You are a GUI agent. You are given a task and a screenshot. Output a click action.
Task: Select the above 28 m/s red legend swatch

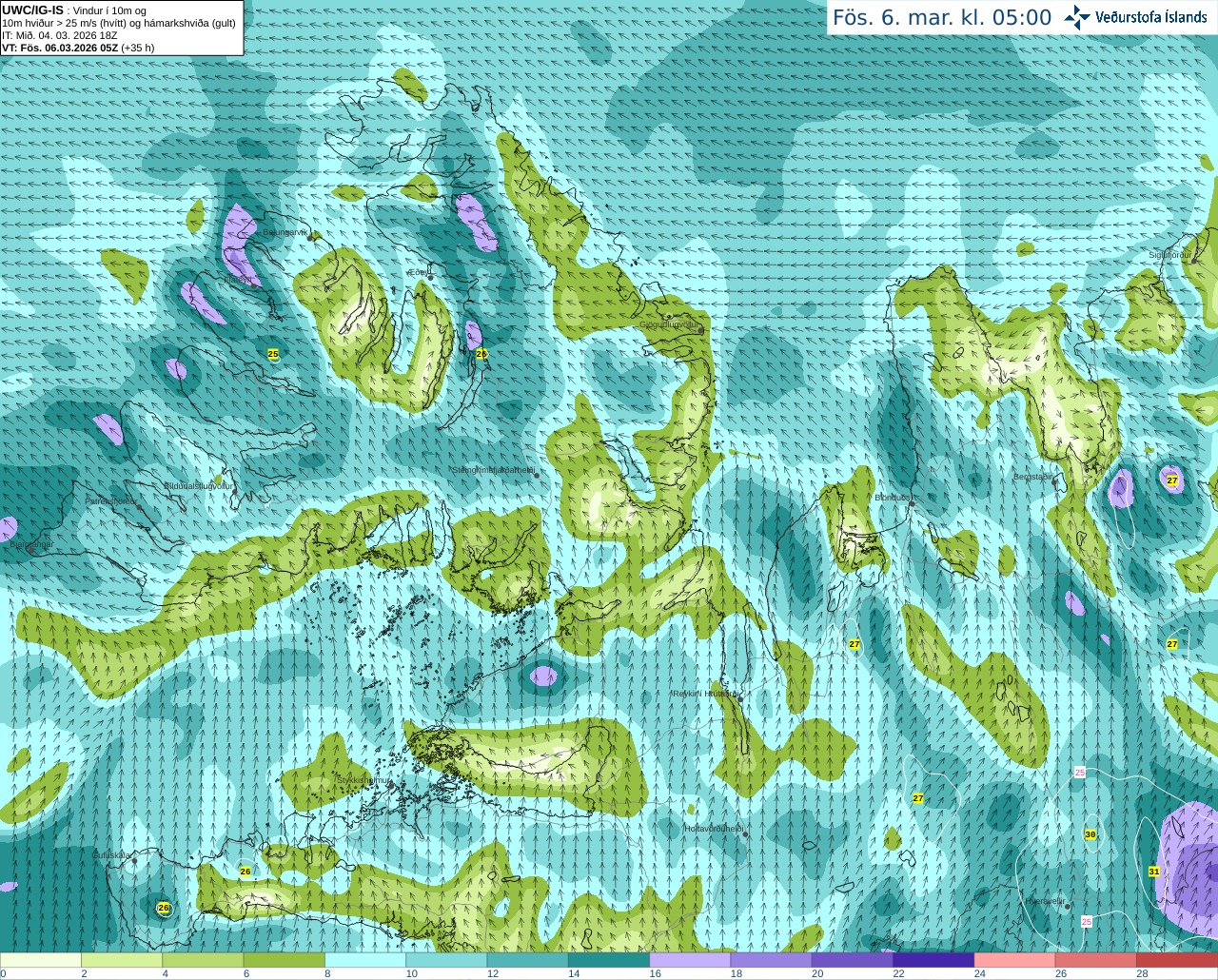click(1177, 959)
